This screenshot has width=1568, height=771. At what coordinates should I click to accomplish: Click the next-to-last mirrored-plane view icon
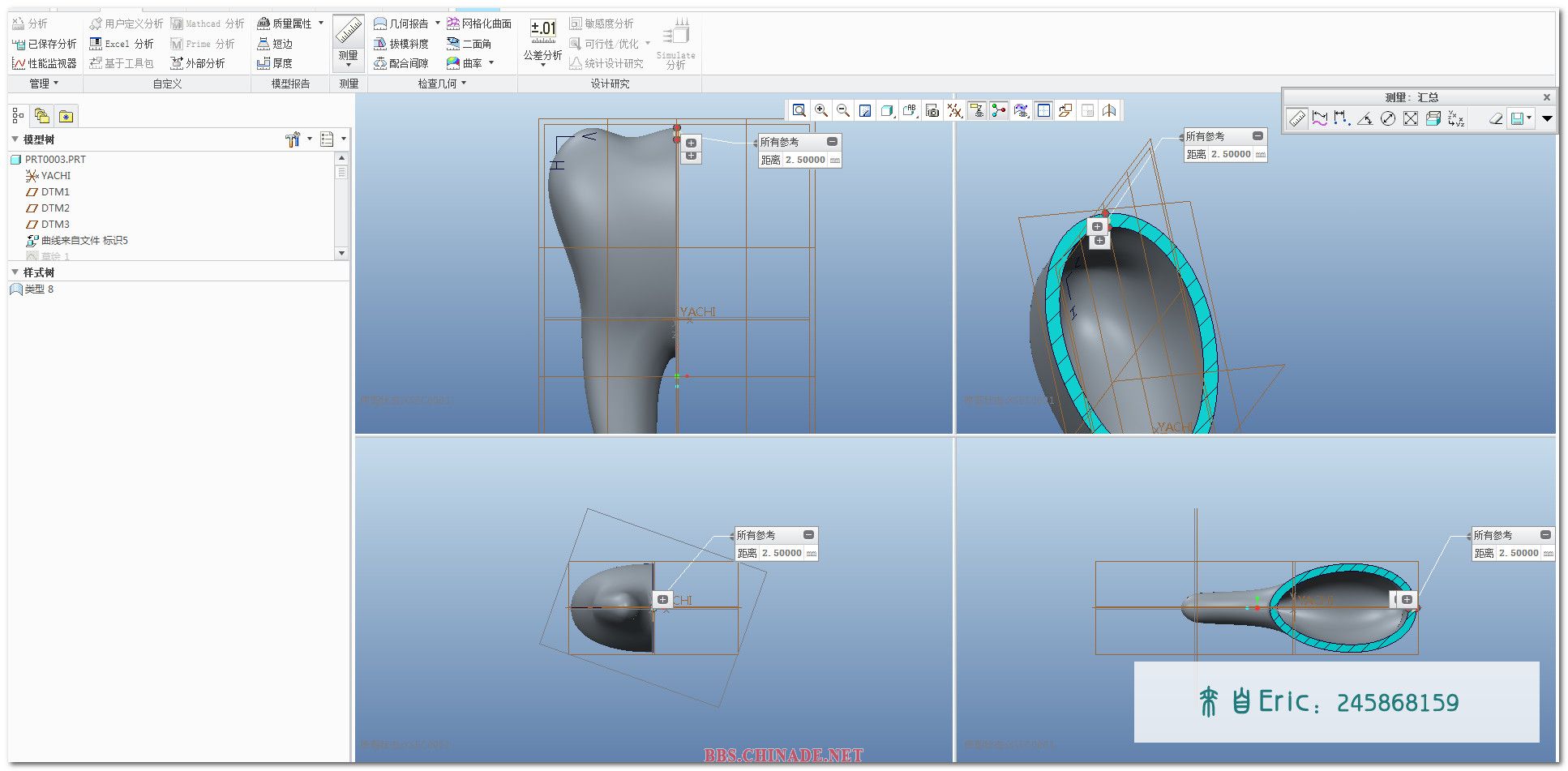point(1088,110)
